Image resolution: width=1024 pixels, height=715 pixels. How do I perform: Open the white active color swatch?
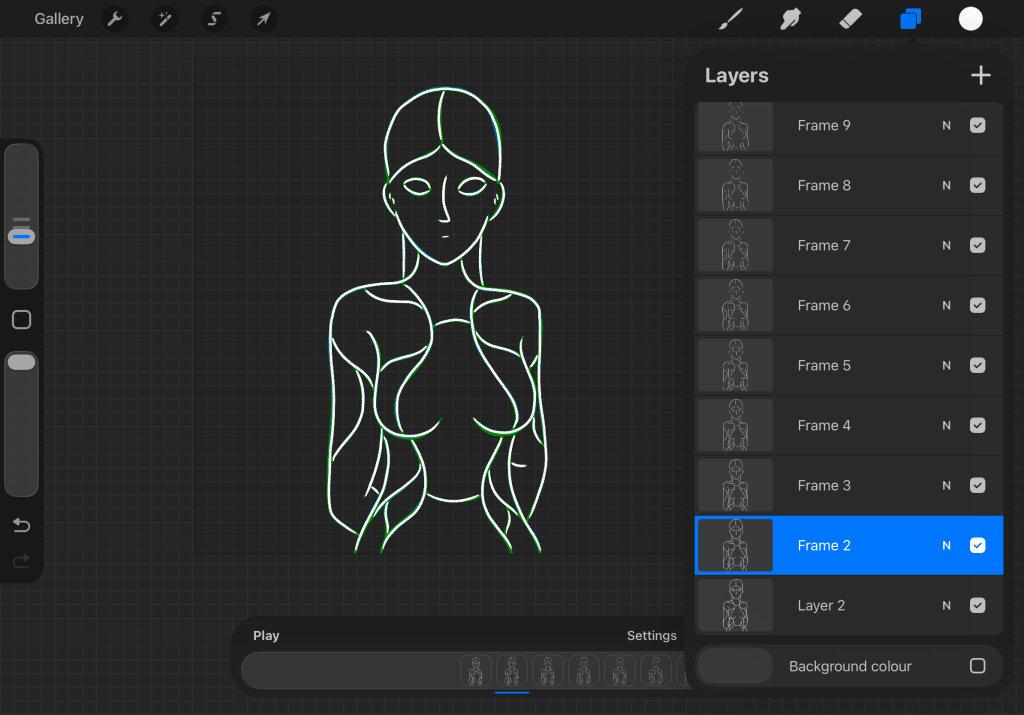[970, 19]
